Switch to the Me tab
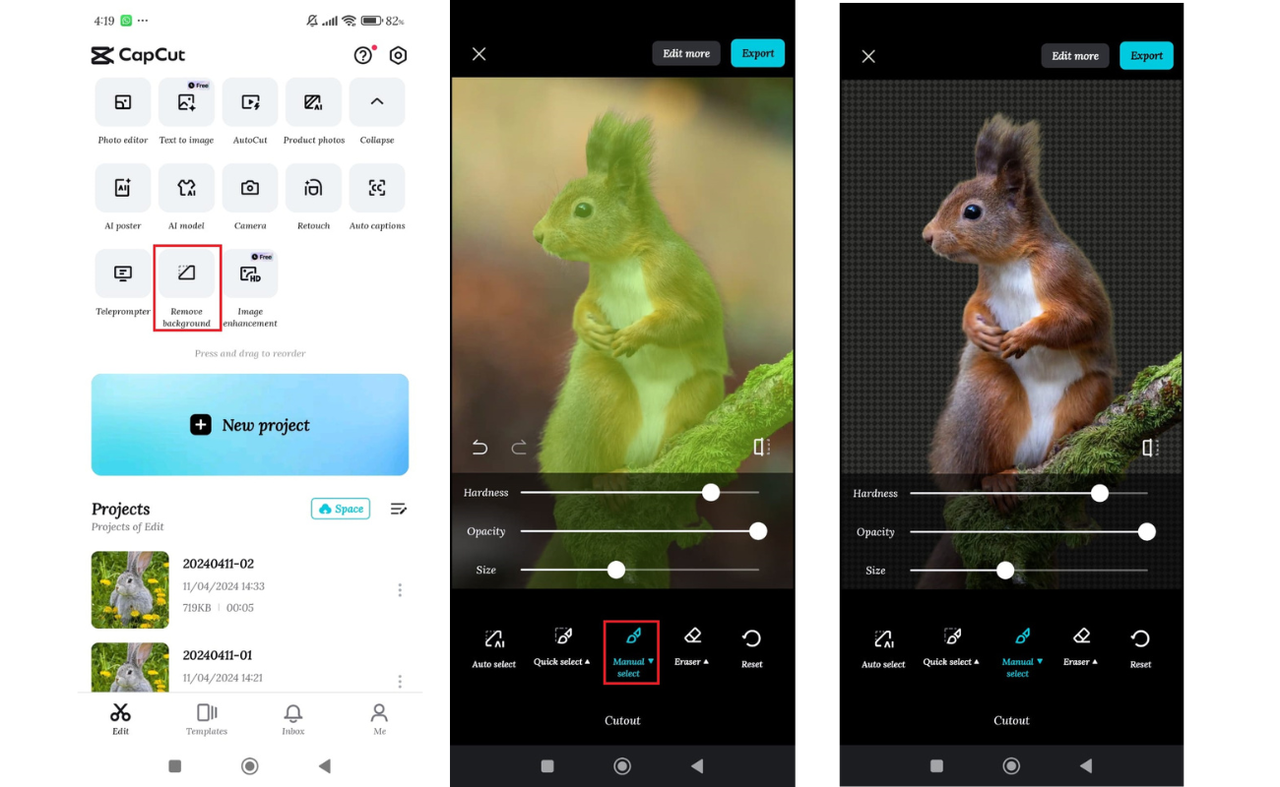This screenshot has width=1280, height=787. click(379, 719)
